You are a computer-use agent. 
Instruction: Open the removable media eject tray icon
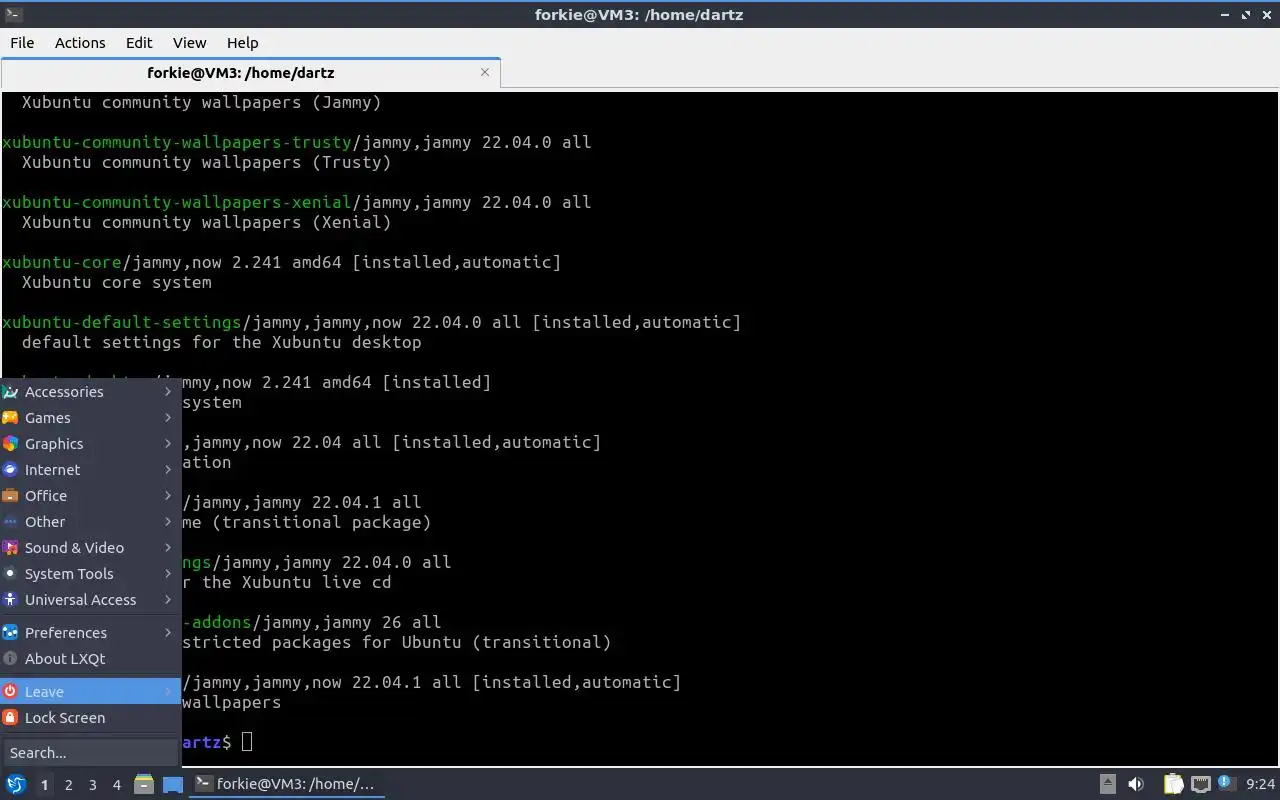point(1108,784)
